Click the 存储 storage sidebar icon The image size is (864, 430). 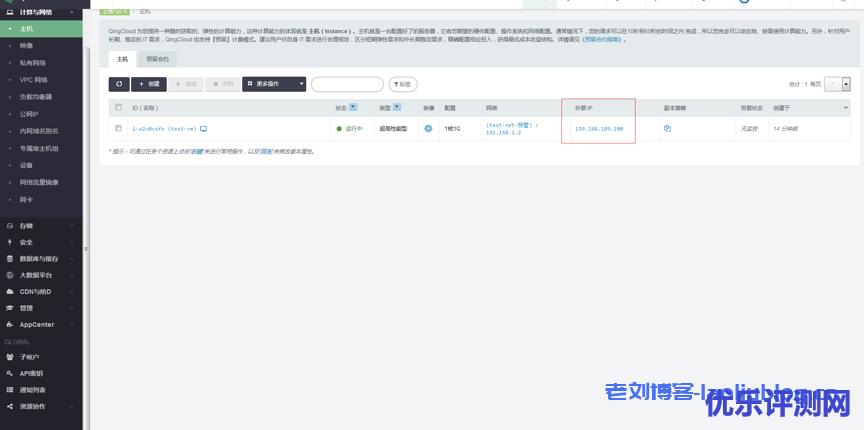pos(9,225)
